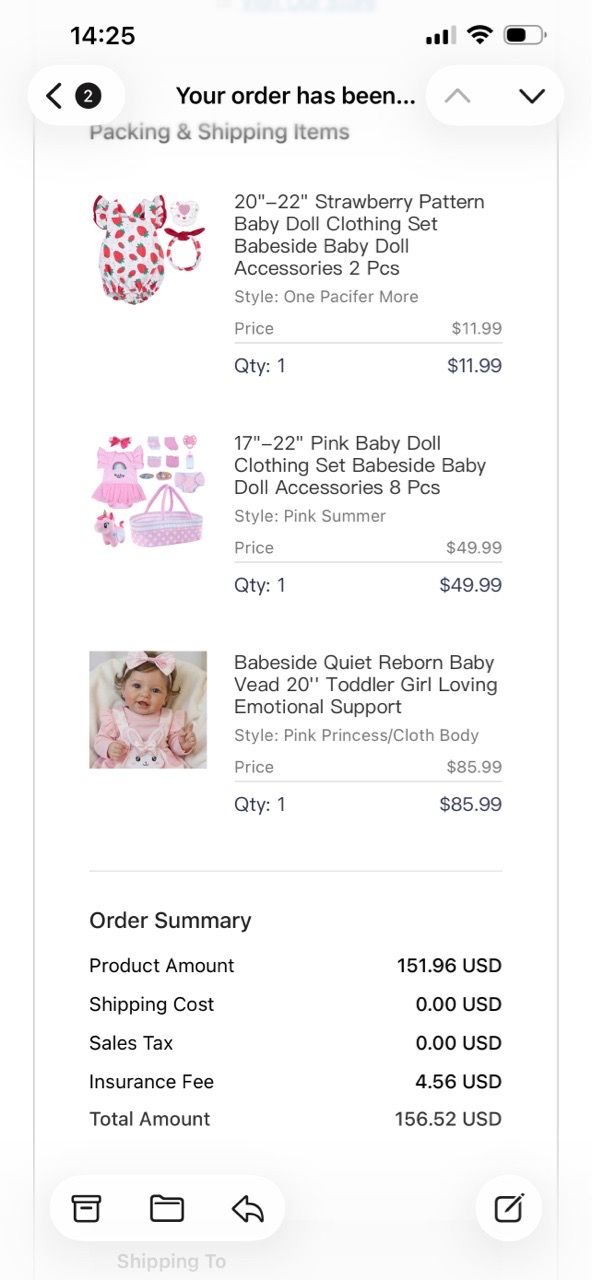Reply to the email with the arrow icon
This screenshot has width=592, height=1280.
pyautogui.click(x=247, y=1208)
